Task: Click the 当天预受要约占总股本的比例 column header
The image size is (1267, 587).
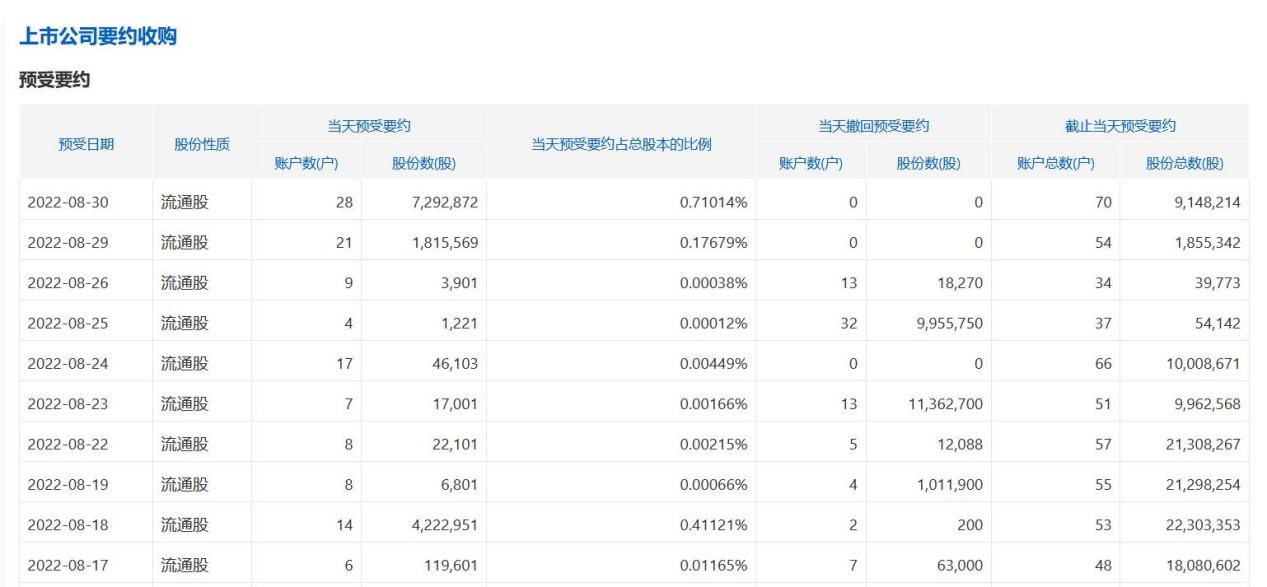Action: (621, 144)
